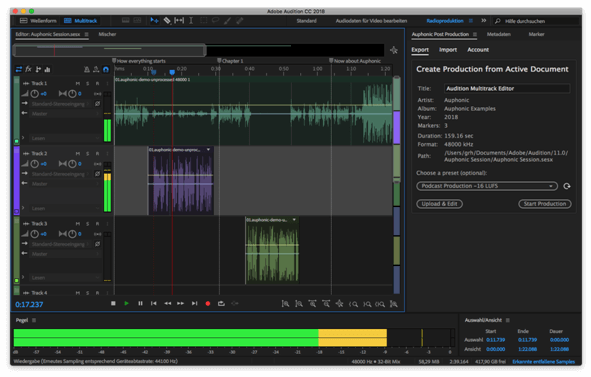Solo Track 1 with the S button
This screenshot has width=591, height=377.
point(87,83)
